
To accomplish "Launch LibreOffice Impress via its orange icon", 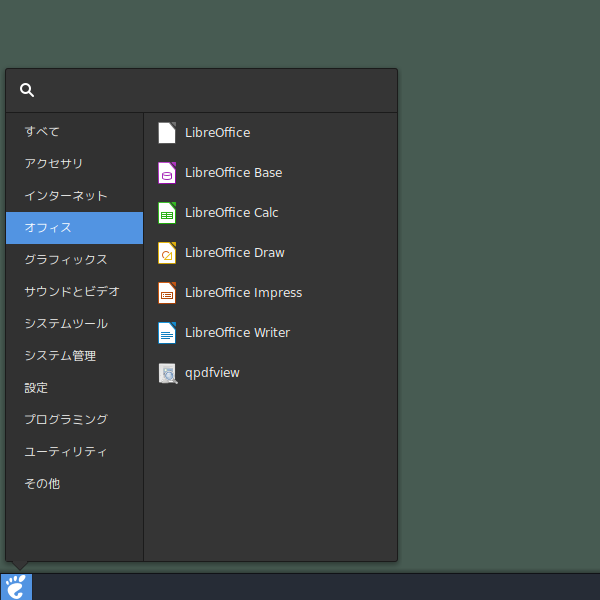I will coord(167,293).
